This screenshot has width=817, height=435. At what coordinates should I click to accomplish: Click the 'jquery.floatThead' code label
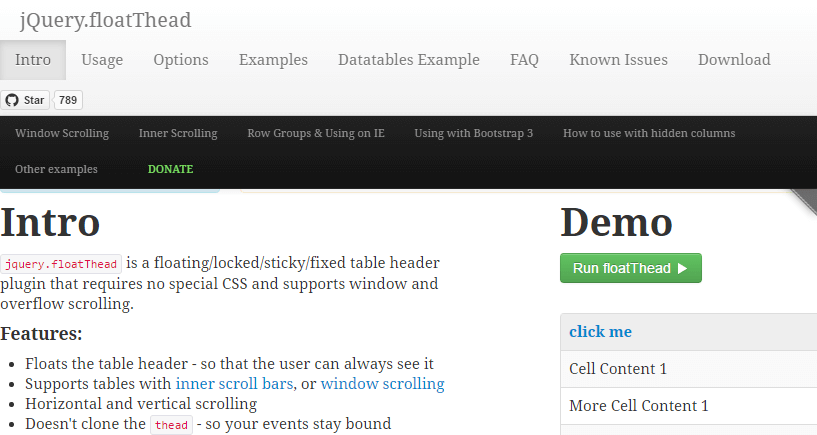click(61, 264)
